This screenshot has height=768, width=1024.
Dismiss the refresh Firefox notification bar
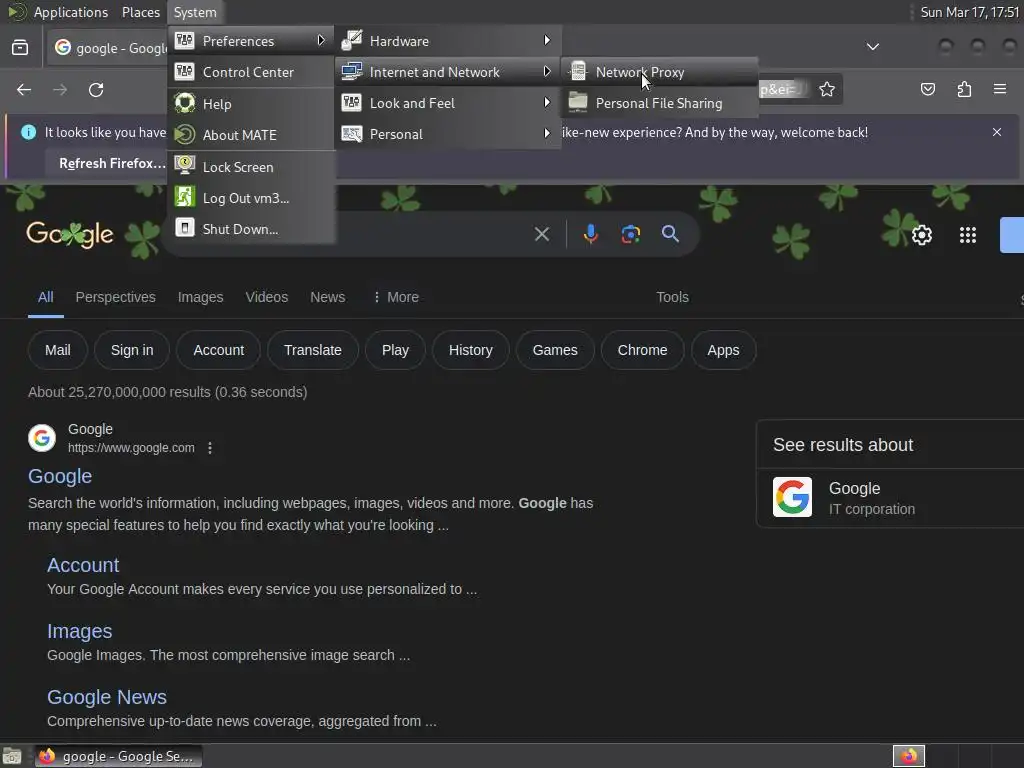[x=997, y=132]
